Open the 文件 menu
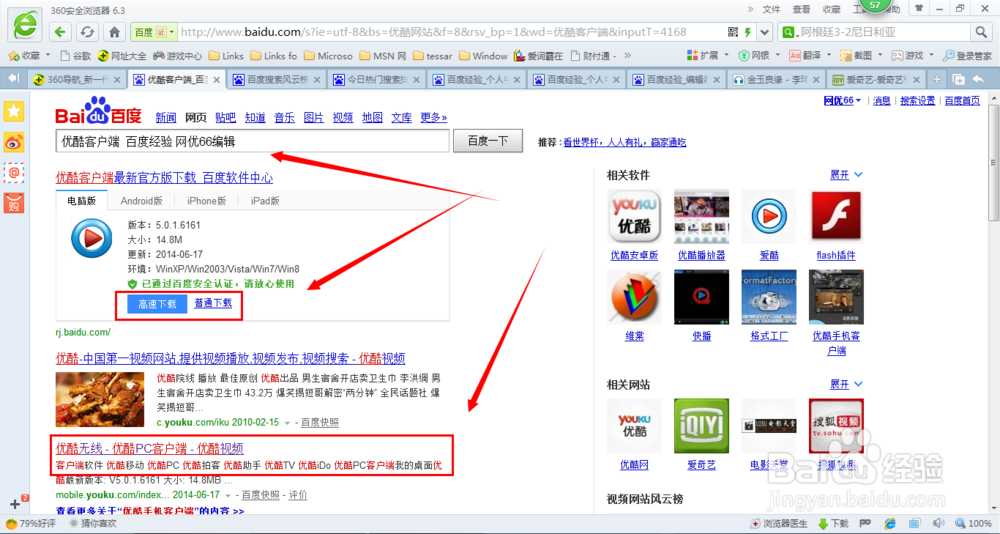 tap(772, 9)
